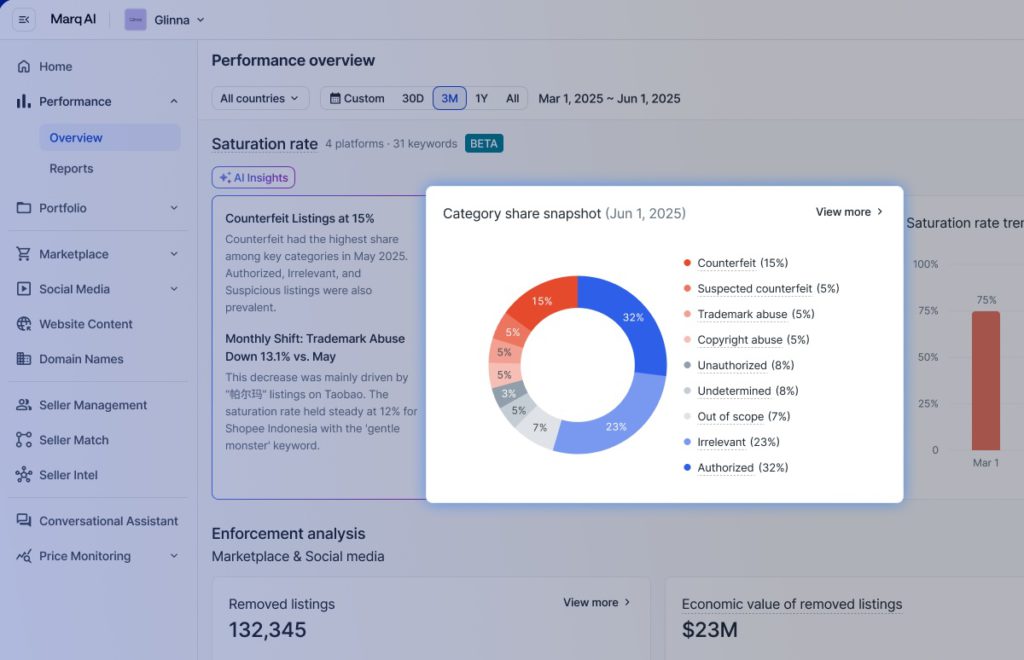Click the sidebar collapse icon
The image size is (1024, 660).
pos(24,20)
